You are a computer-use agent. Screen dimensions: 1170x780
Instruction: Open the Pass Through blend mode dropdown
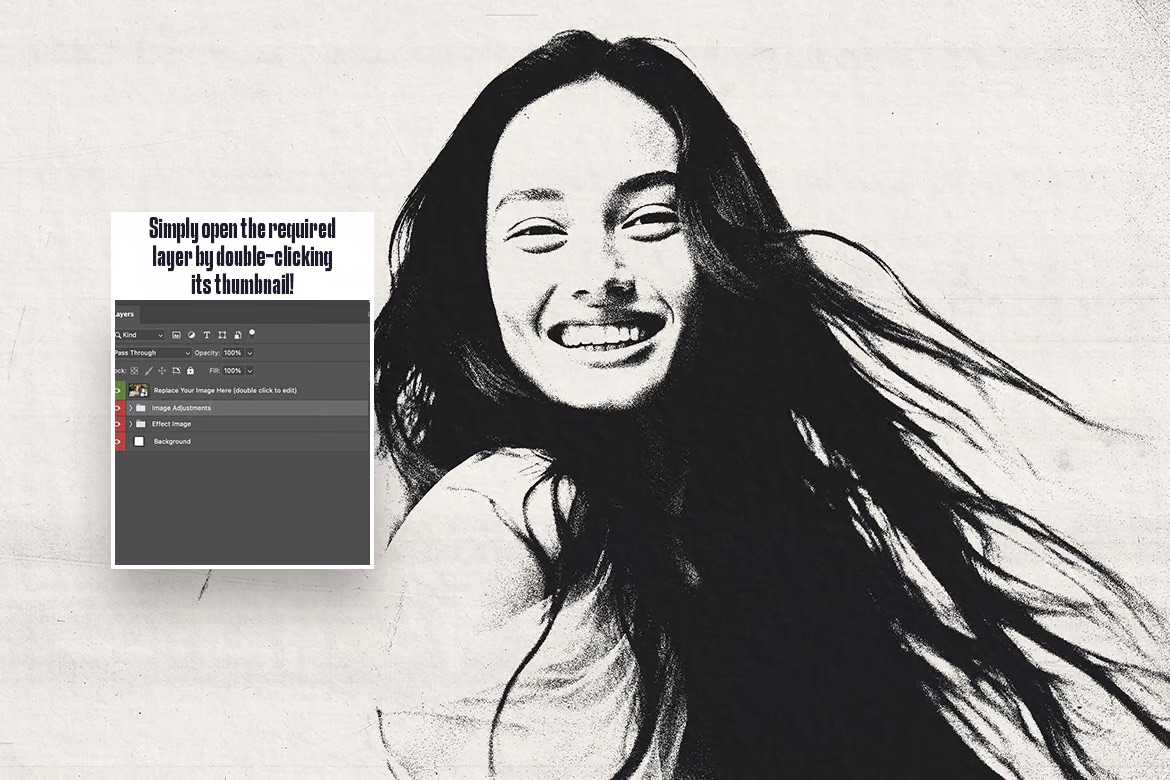(x=188, y=353)
